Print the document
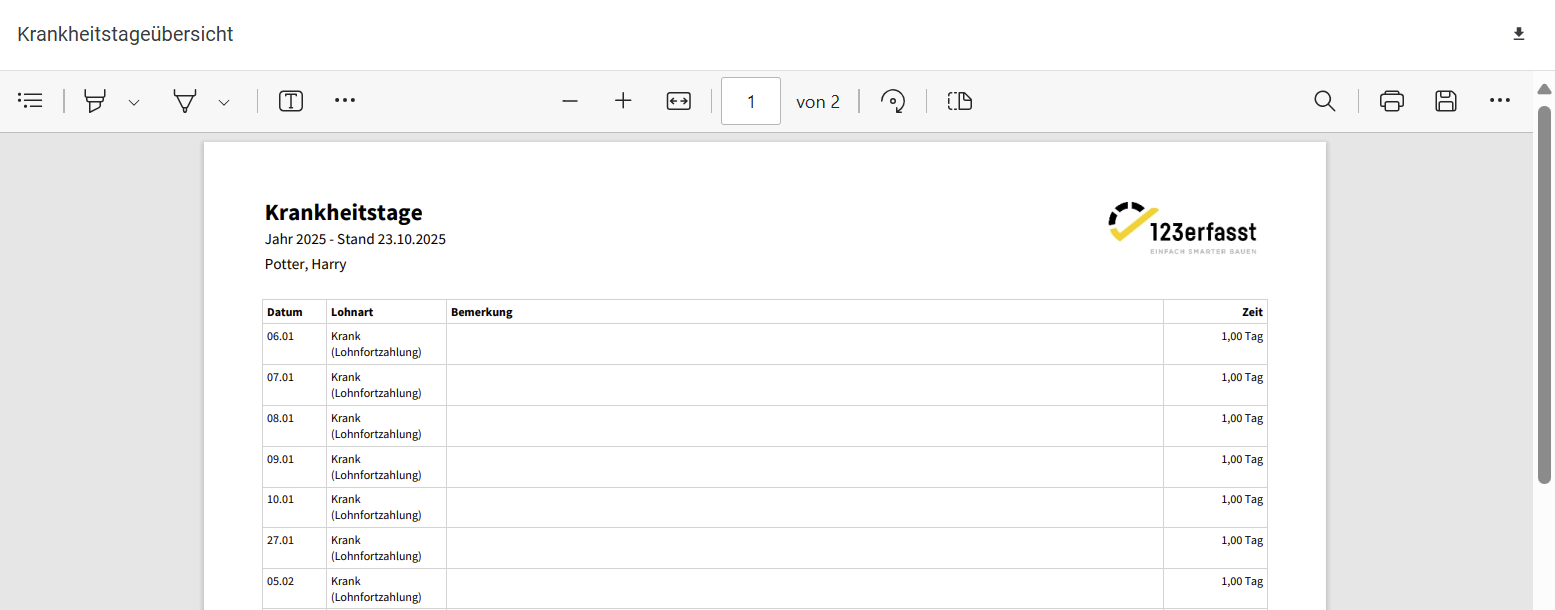Viewport: 1555px width, 610px height. click(x=1392, y=101)
